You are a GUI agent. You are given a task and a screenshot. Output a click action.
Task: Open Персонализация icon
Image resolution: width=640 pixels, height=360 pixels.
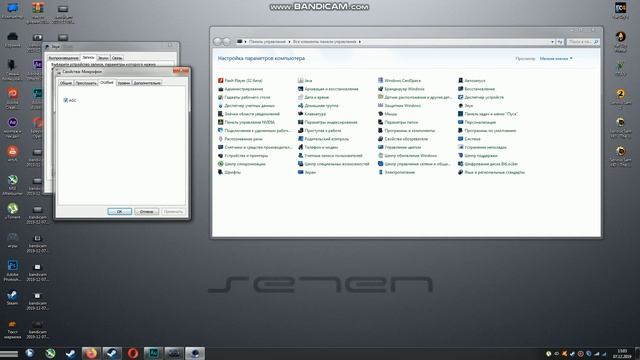point(460,122)
